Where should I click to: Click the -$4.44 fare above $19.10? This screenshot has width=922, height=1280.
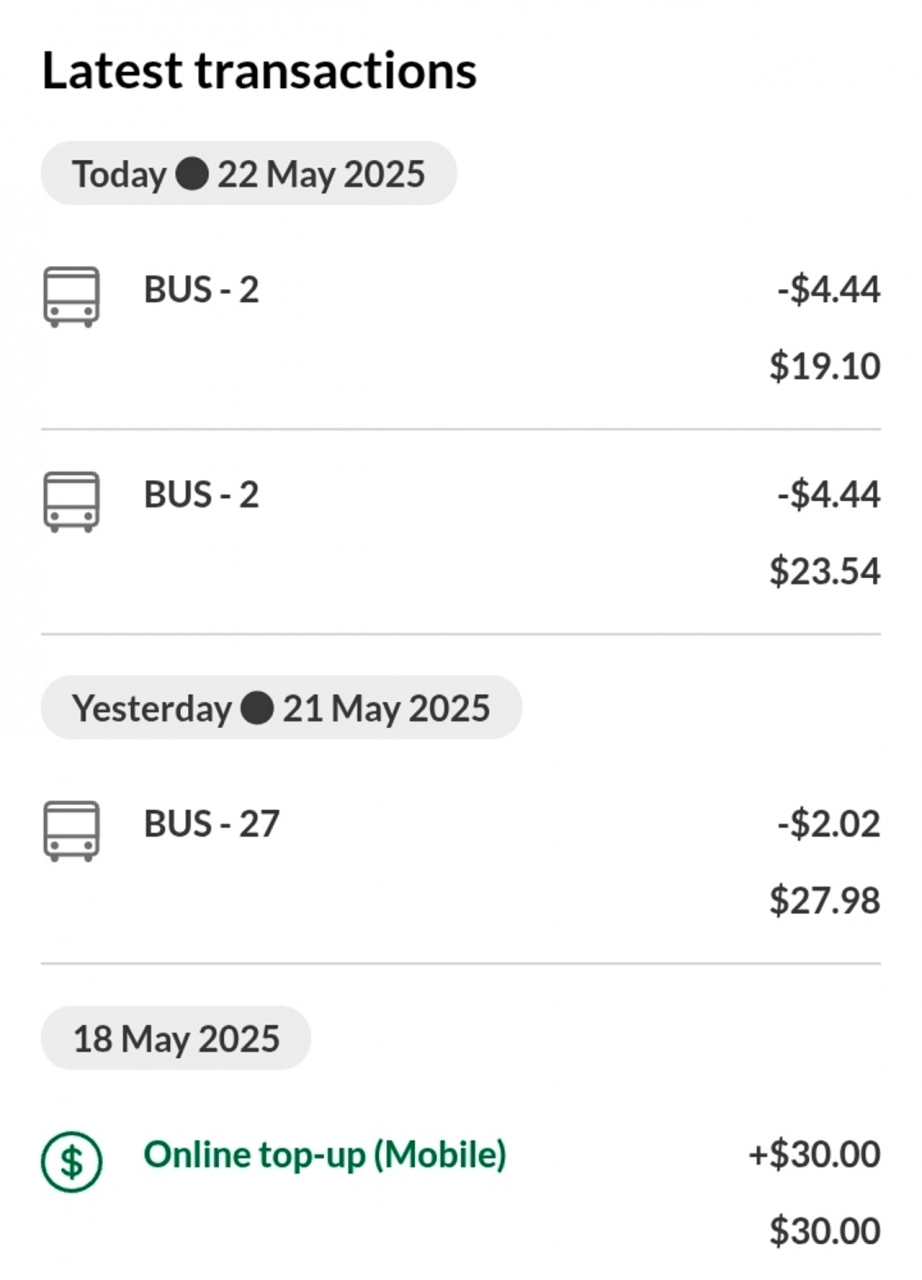click(x=828, y=290)
